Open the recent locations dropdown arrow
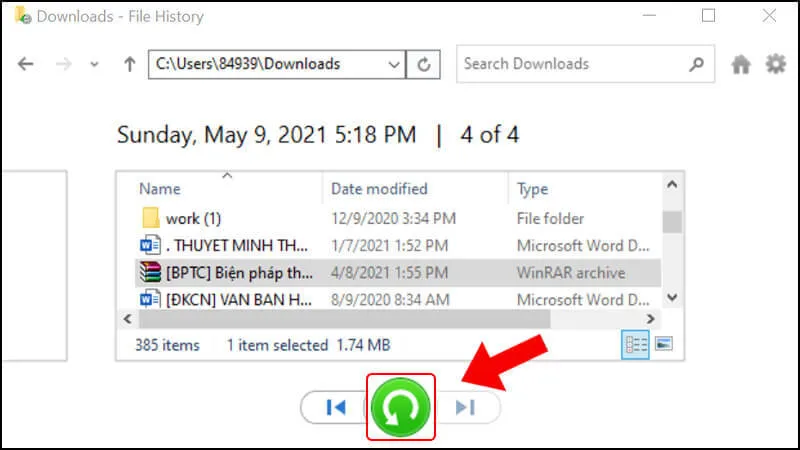Screen dimensions: 800x450 click(94, 65)
